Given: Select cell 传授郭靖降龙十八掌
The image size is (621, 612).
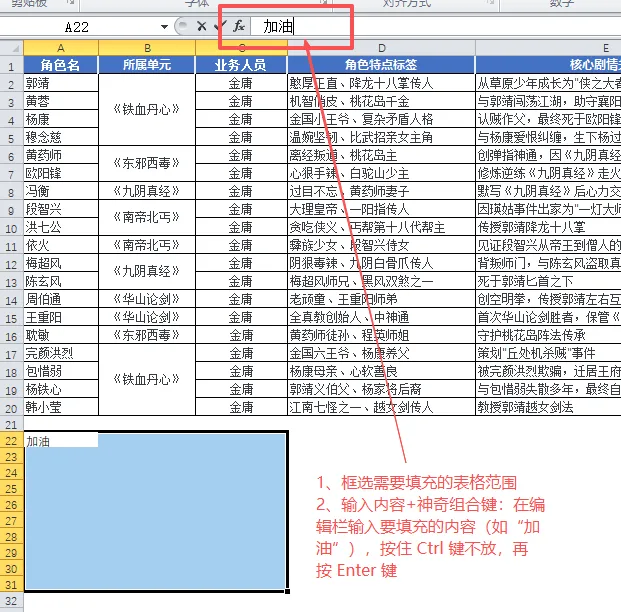Looking at the screenshot, I should click(548, 227).
